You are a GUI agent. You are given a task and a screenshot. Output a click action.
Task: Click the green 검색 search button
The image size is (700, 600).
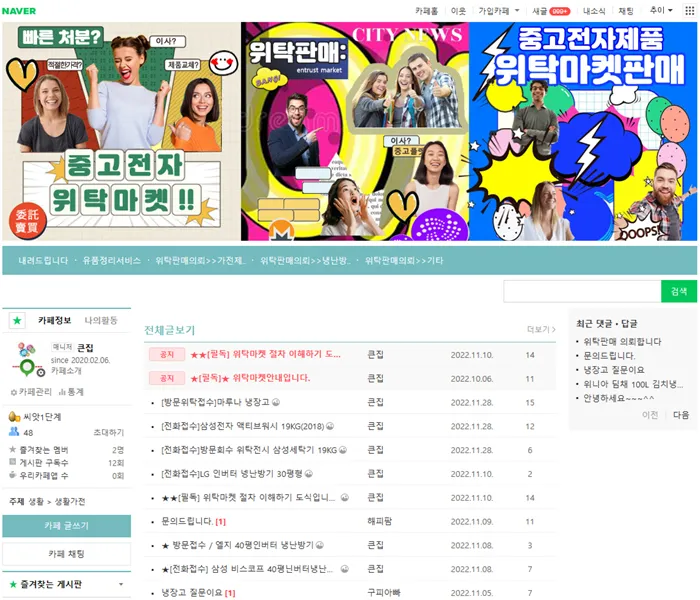click(x=679, y=291)
